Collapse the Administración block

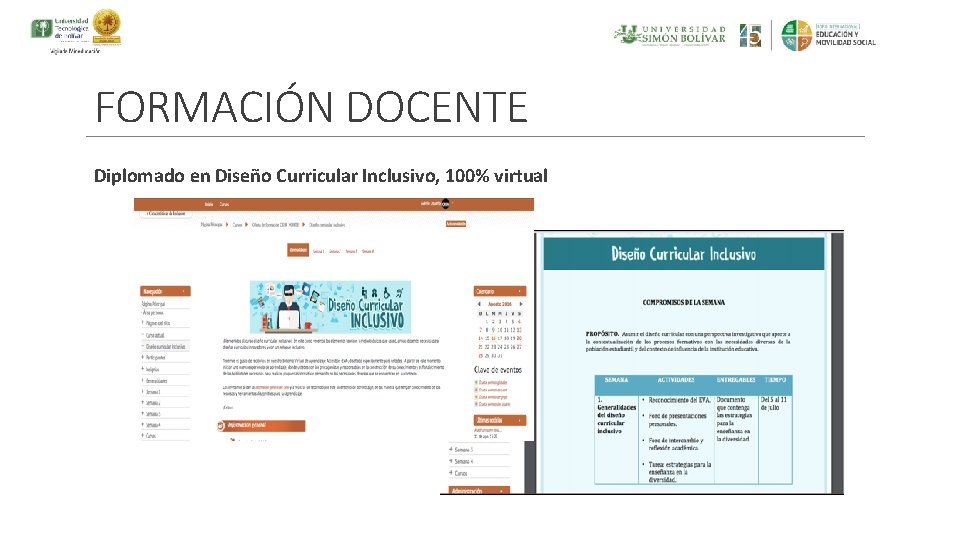coord(501,490)
